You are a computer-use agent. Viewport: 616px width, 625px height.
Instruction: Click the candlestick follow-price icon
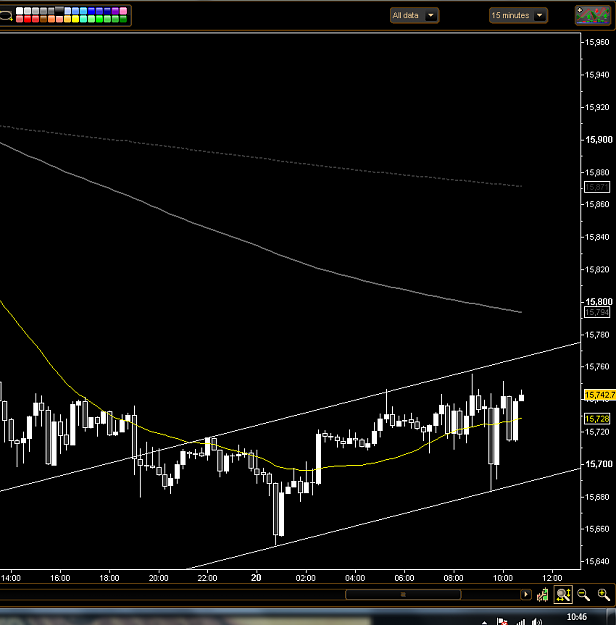(x=543, y=595)
